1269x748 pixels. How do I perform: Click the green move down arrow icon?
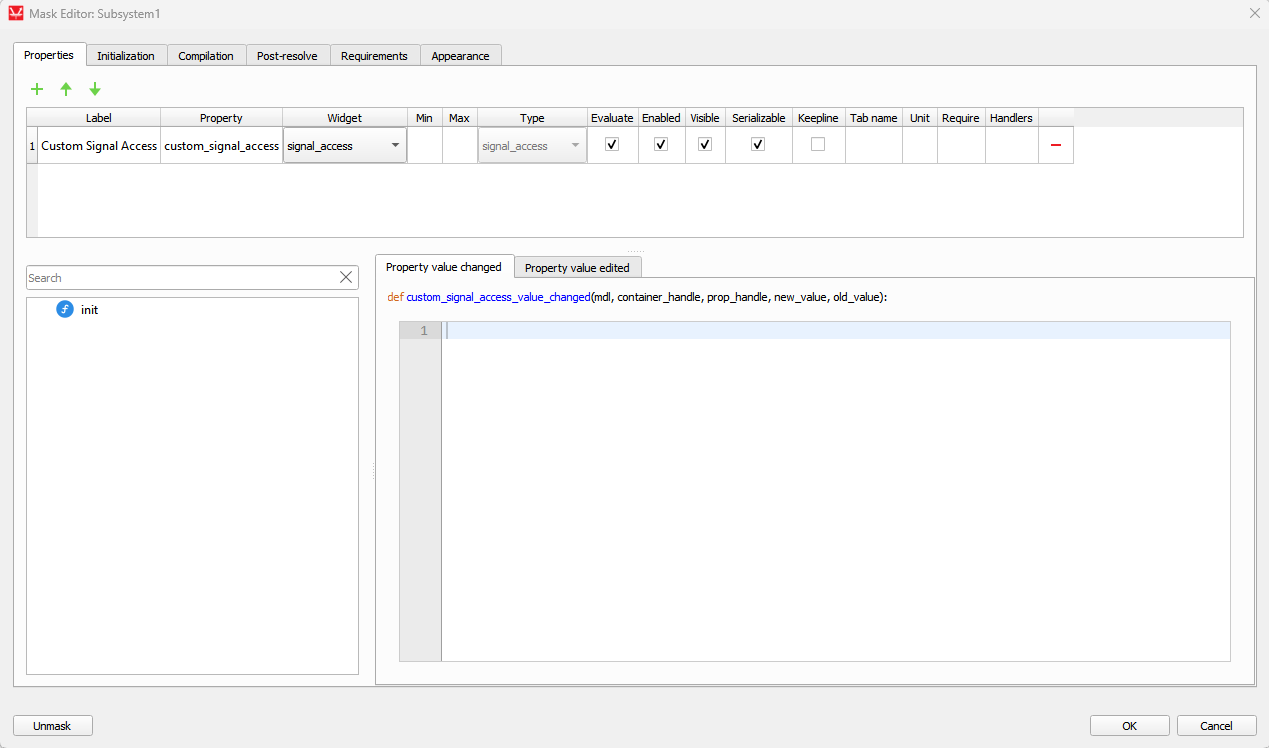[95, 89]
